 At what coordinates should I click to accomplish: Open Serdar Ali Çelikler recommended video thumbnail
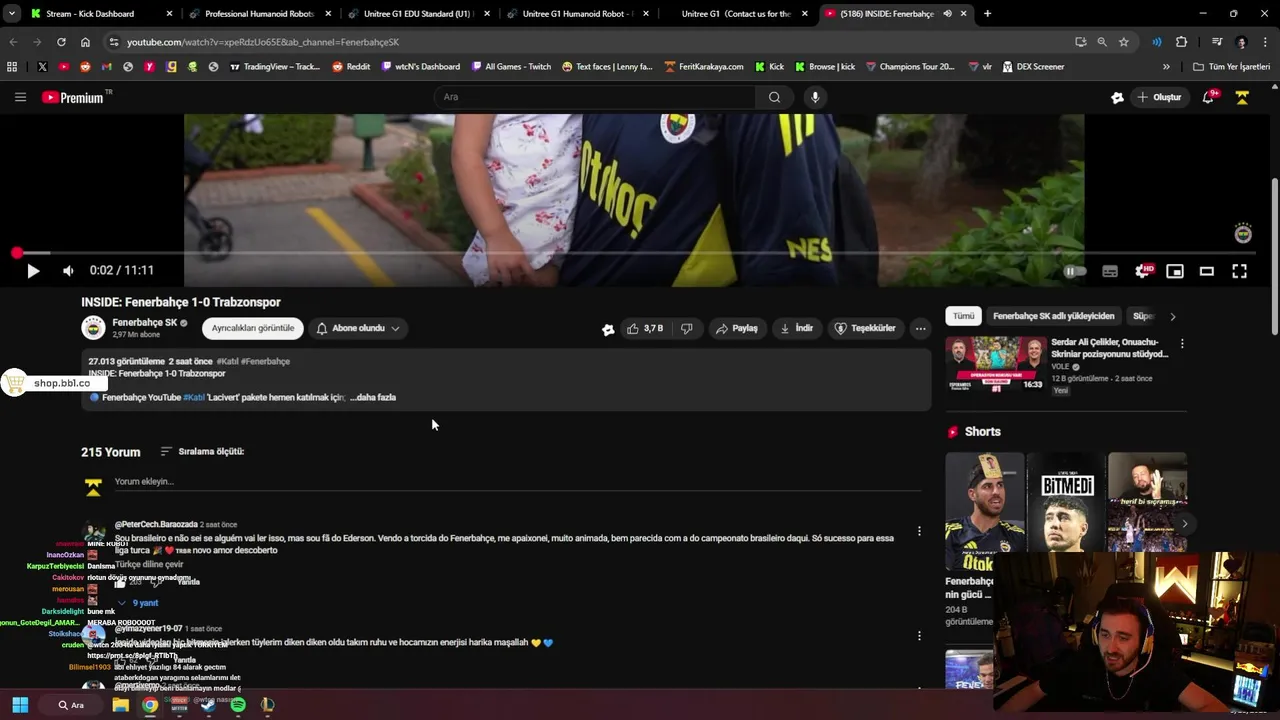(x=996, y=365)
